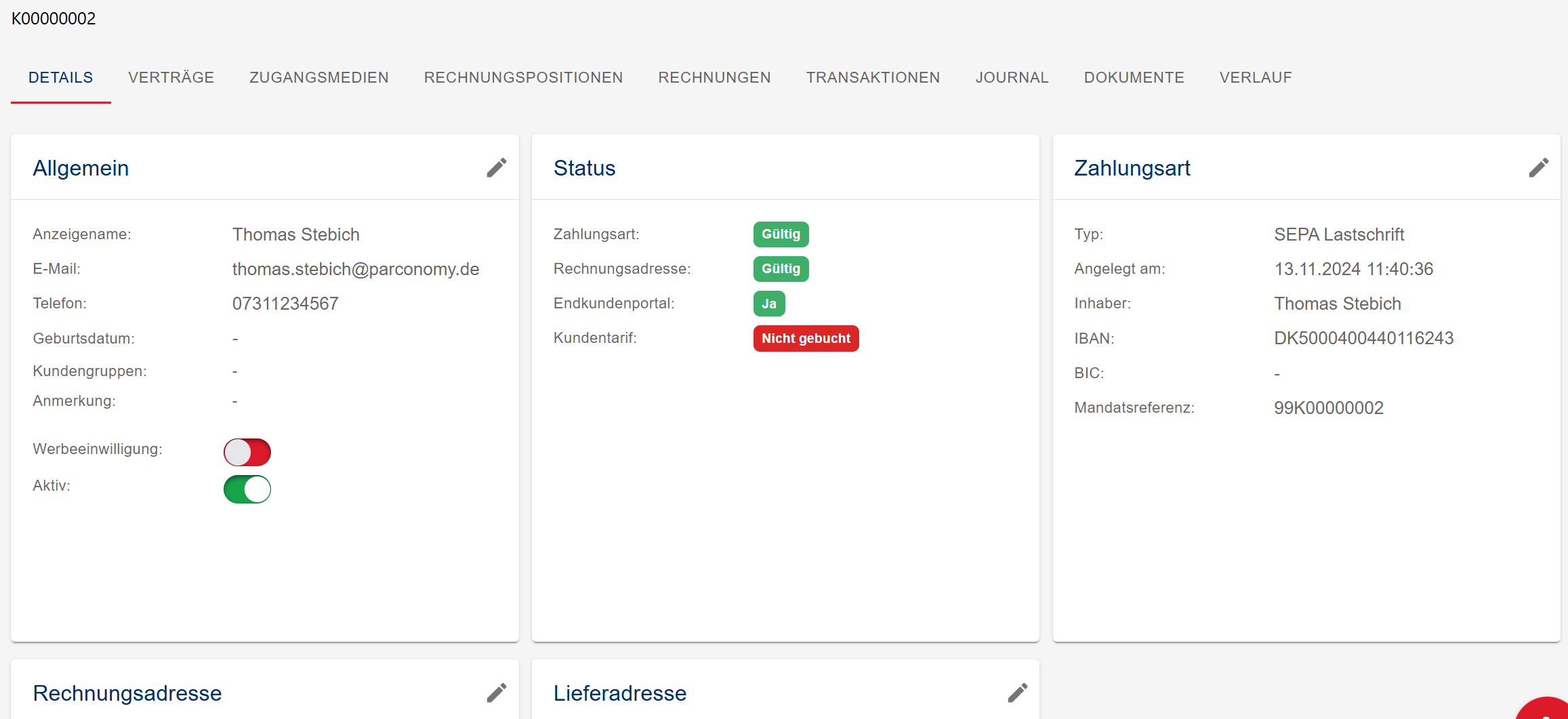
Task: Click the Zahlungsart card edit pencil
Action: (1538, 168)
